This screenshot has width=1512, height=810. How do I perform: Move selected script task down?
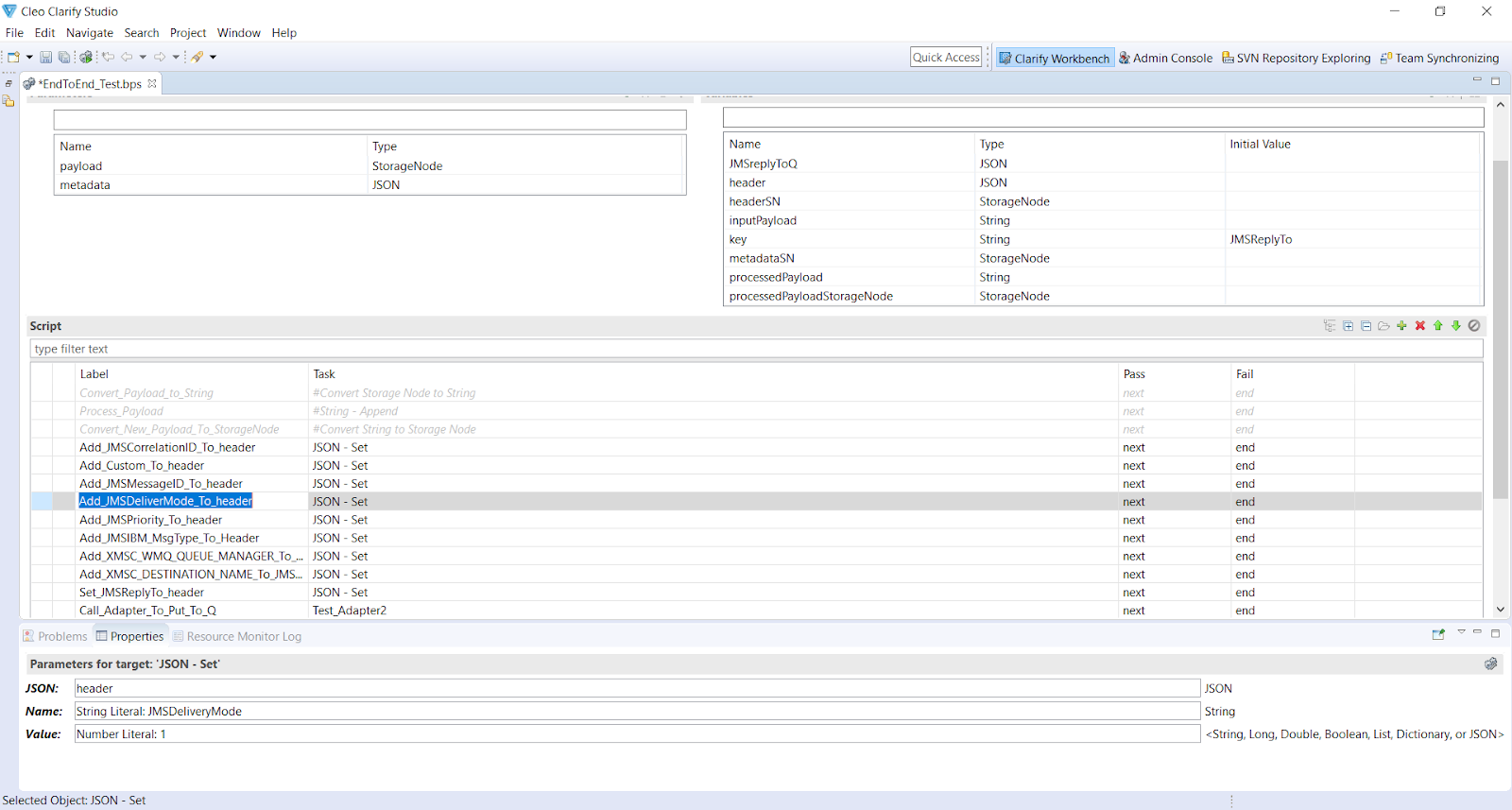(1456, 326)
